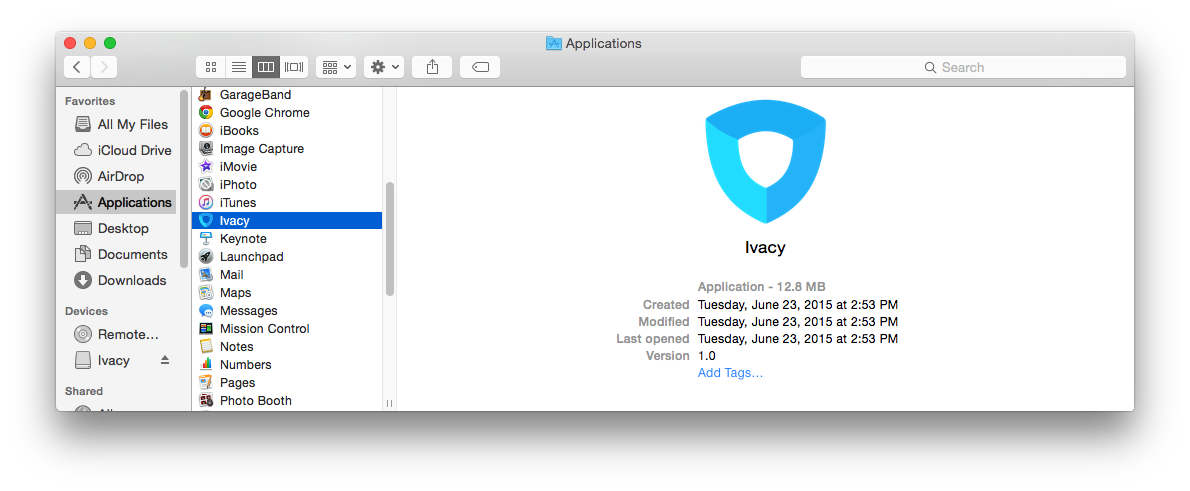Select the 'Keynote' list row text

pyautogui.click(x=243, y=238)
